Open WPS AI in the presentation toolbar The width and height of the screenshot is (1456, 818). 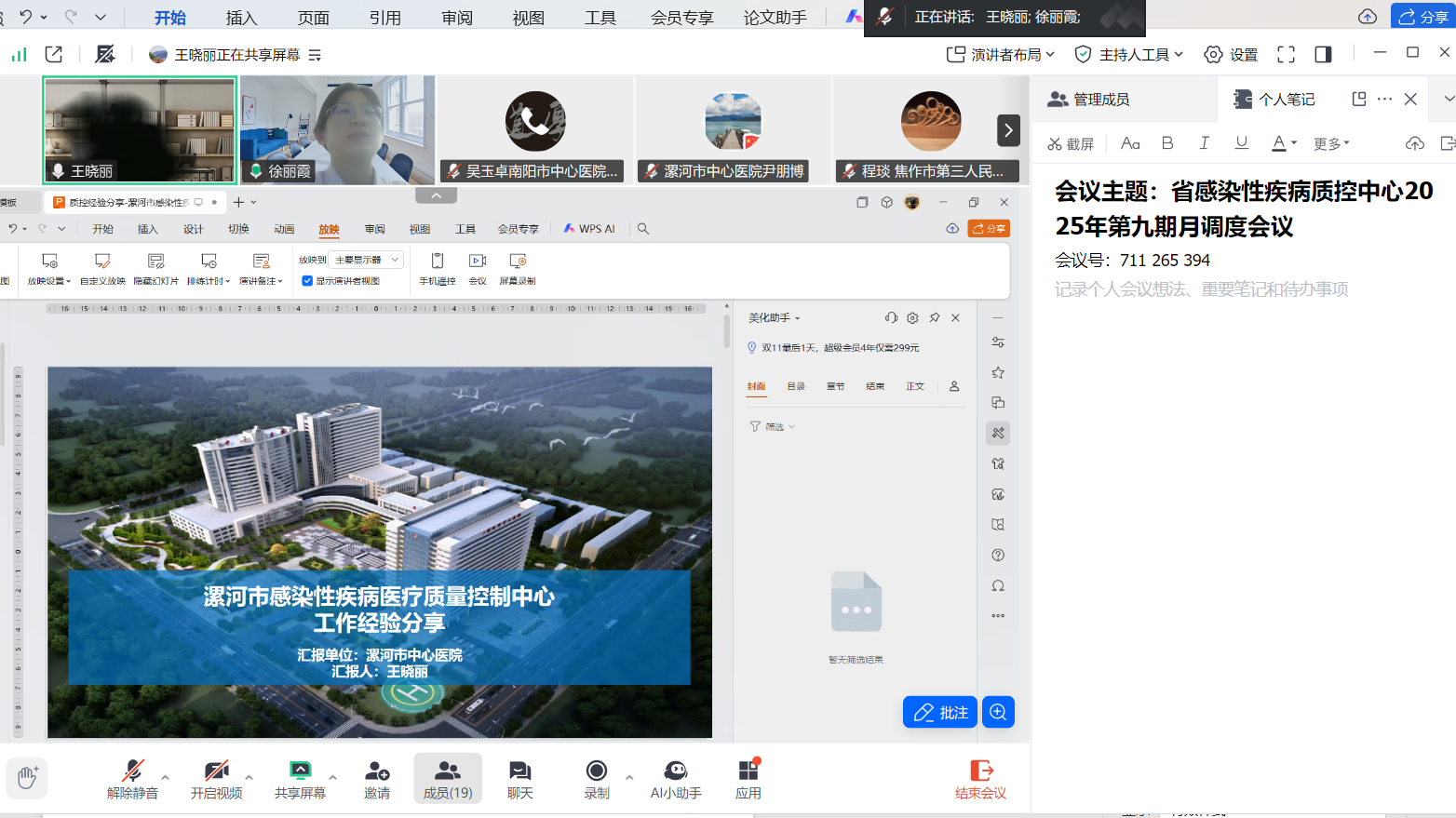tap(590, 228)
